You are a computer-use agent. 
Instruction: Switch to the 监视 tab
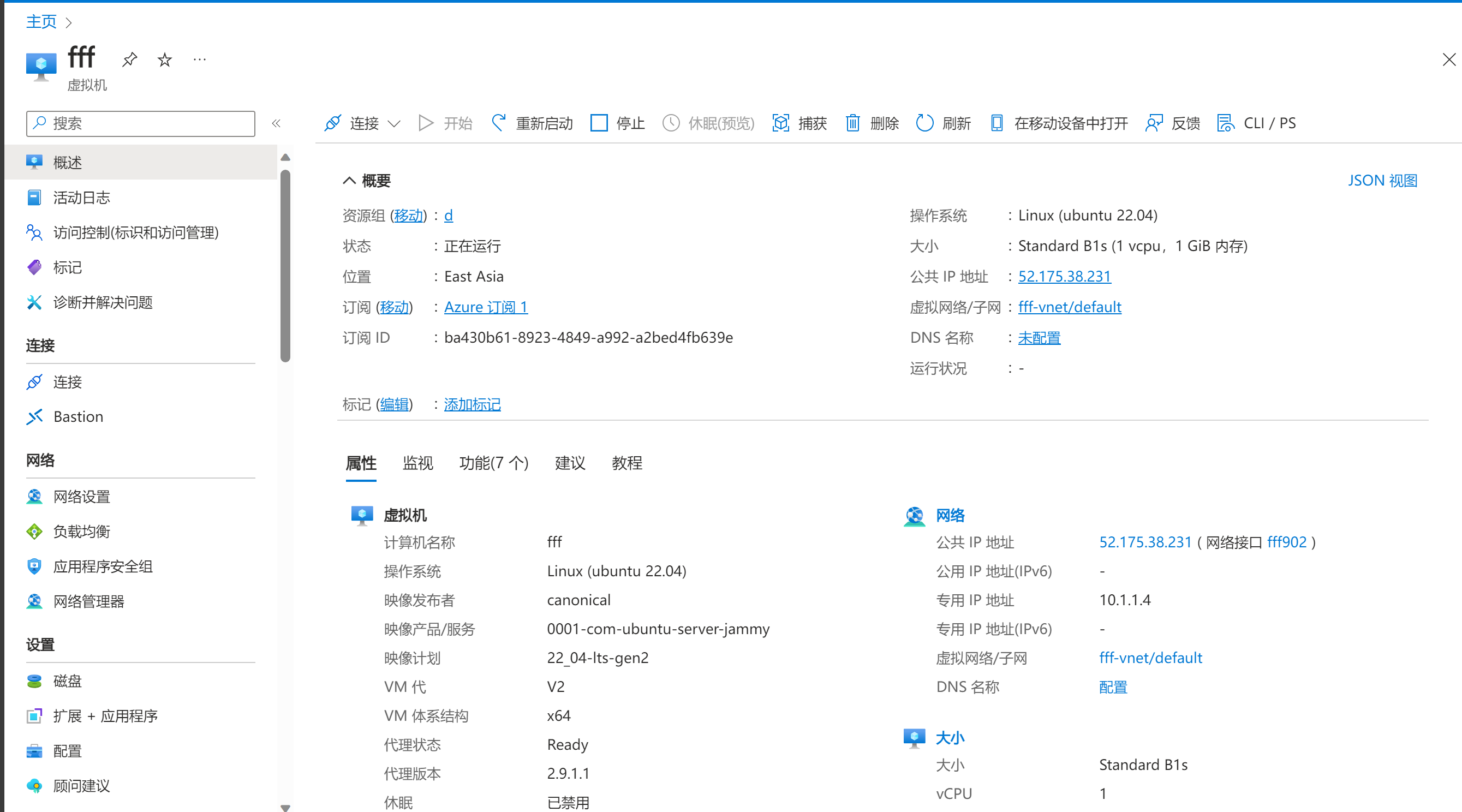(x=417, y=463)
